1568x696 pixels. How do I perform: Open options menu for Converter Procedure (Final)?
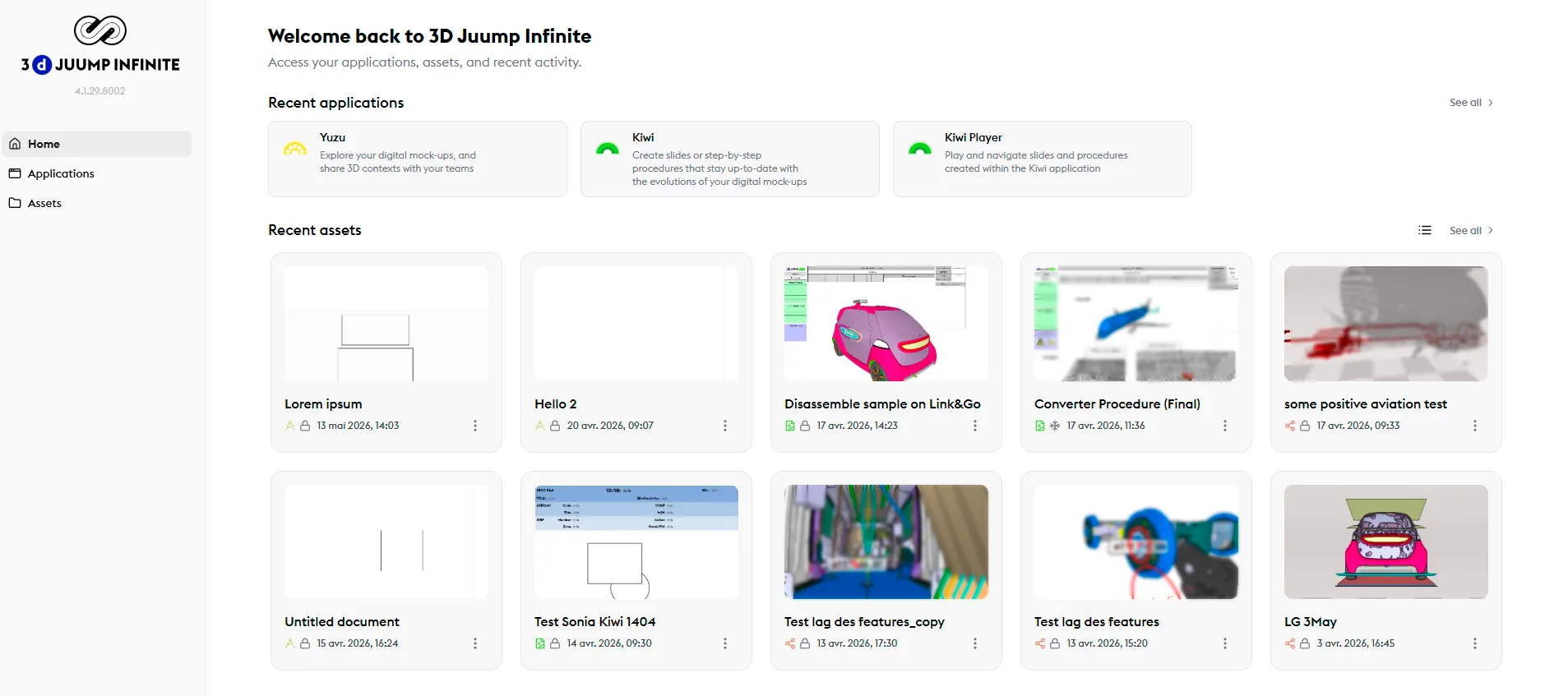point(1225,426)
